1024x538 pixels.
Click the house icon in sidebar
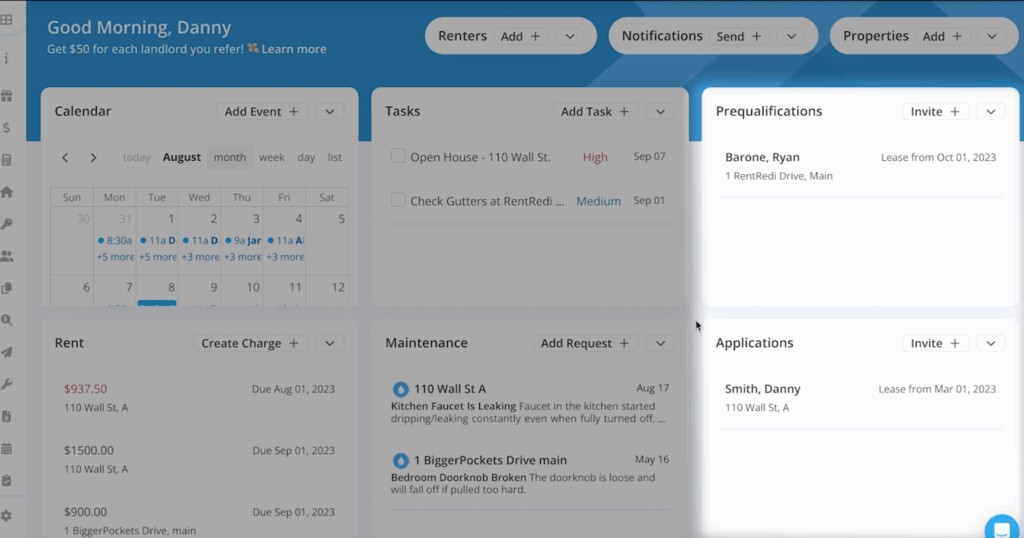point(7,192)
